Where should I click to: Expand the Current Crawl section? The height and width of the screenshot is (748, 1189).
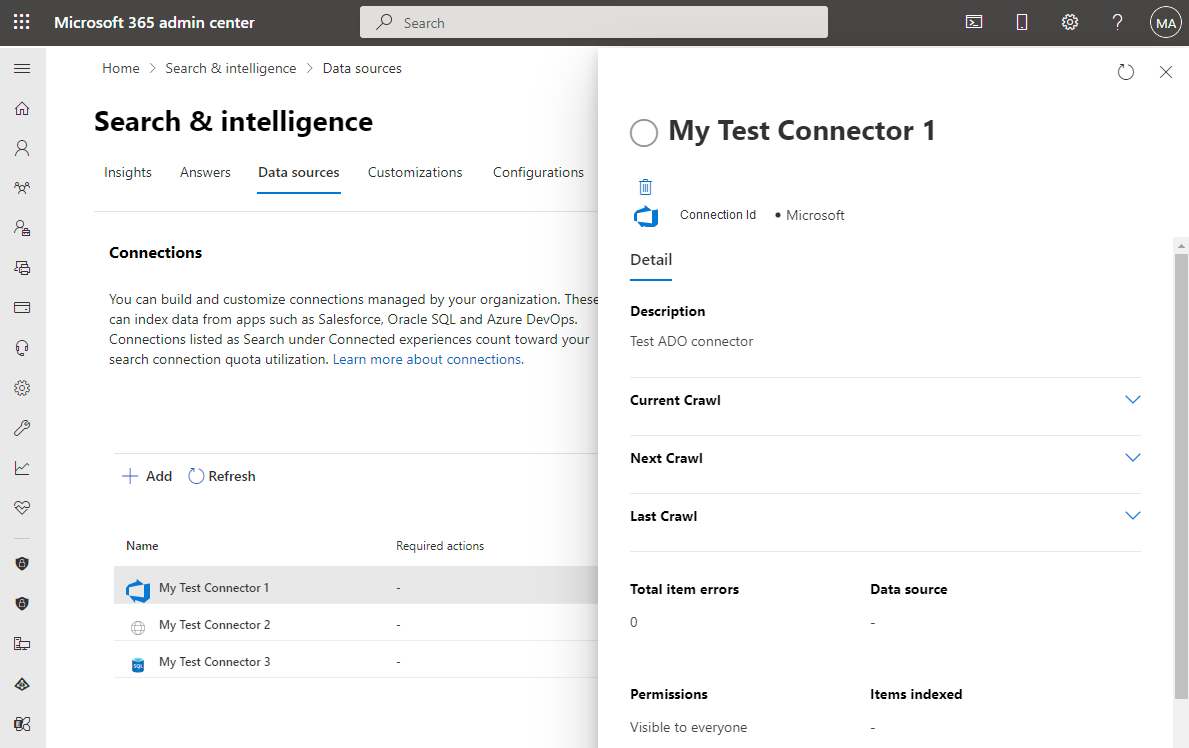(x=1132, y=399)
